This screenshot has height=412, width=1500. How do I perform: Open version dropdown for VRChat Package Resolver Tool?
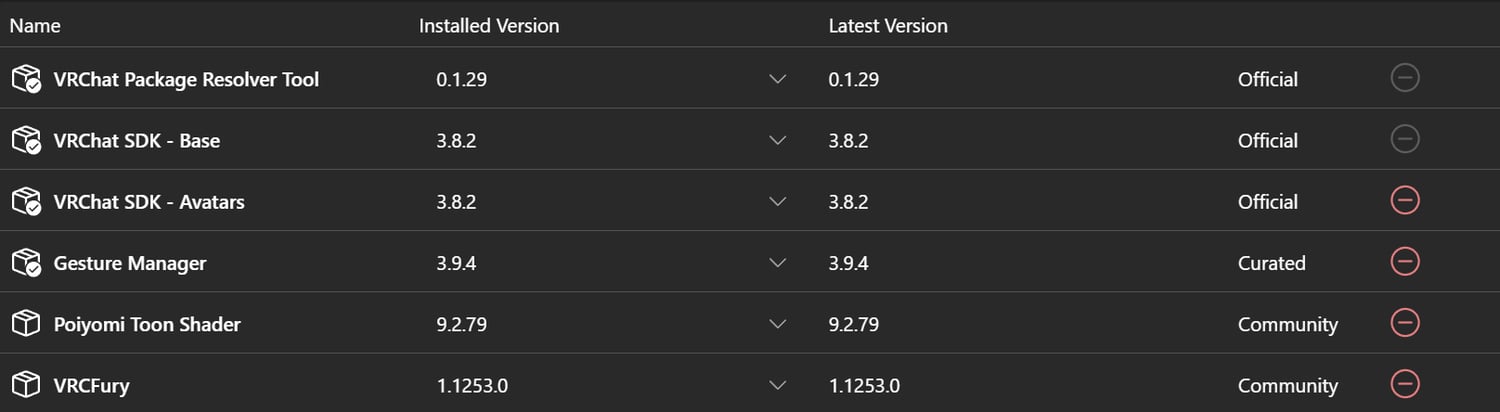(778, 80)
